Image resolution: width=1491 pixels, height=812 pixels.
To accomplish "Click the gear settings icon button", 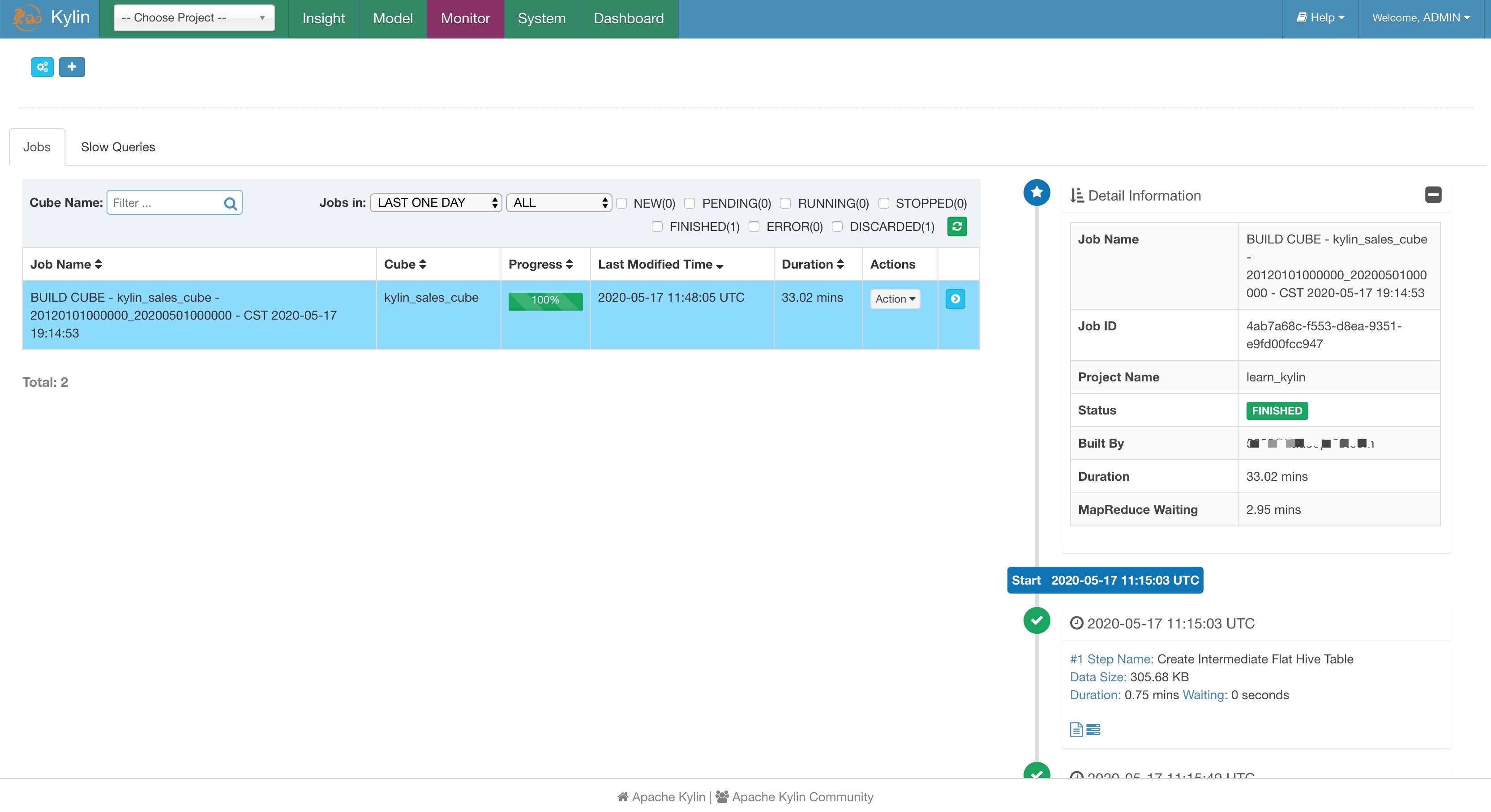I will 42,67.
